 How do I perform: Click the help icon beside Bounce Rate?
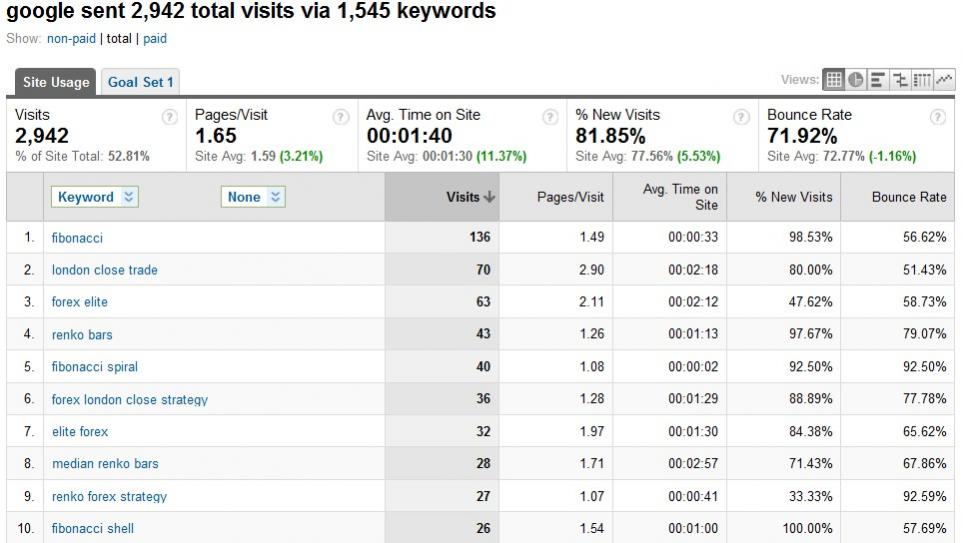coord(937,116)
